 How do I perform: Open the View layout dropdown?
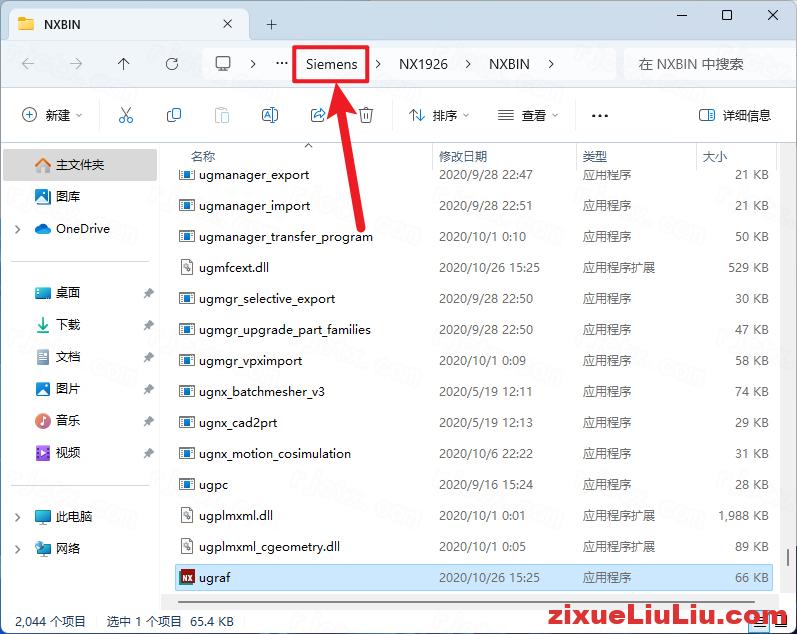[x=528, y=115]
